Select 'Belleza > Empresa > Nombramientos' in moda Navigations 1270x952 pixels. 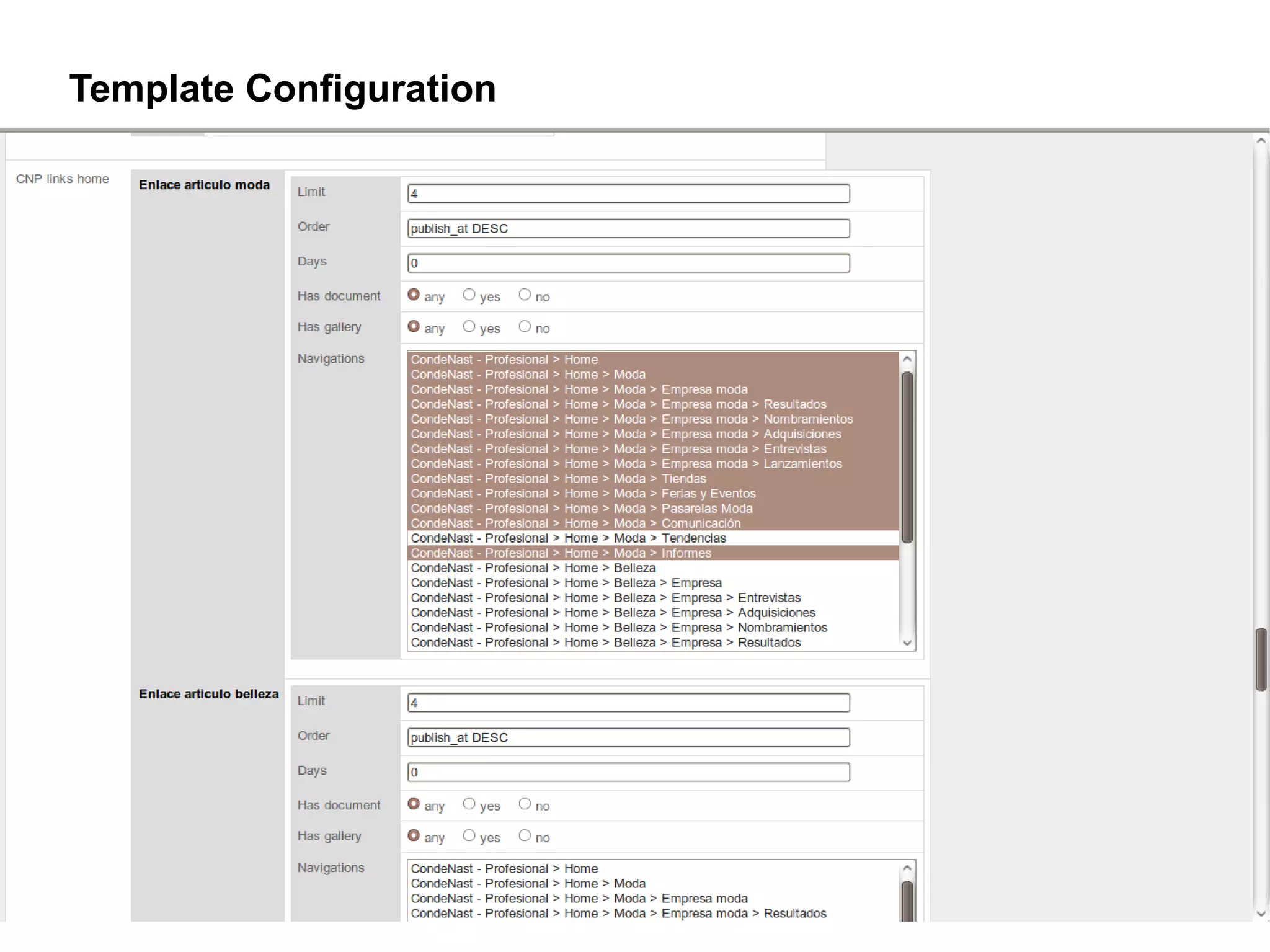pos(653,628)
